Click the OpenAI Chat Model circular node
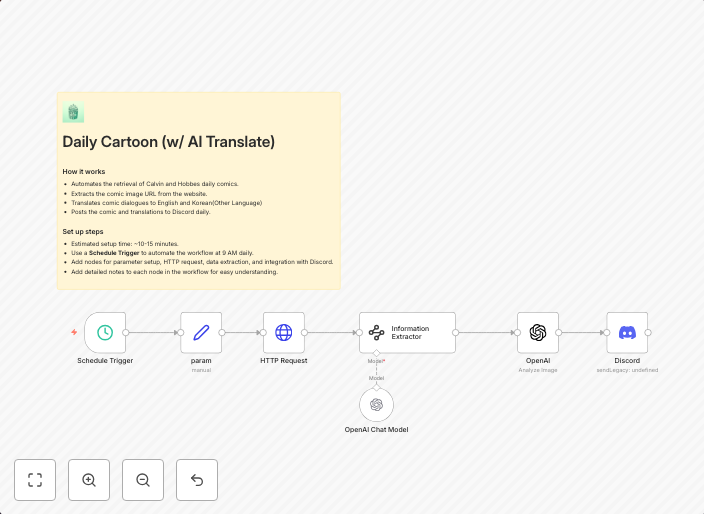 click(x=376, y=405)
